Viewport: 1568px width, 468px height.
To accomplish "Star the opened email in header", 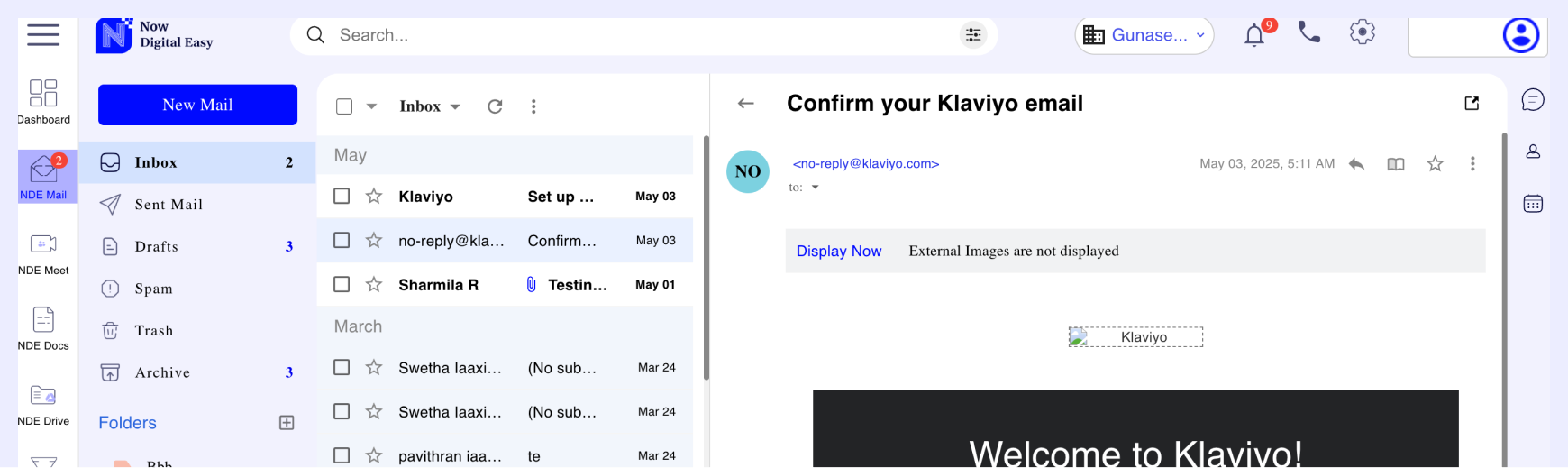I will [x=1436, y=163].
